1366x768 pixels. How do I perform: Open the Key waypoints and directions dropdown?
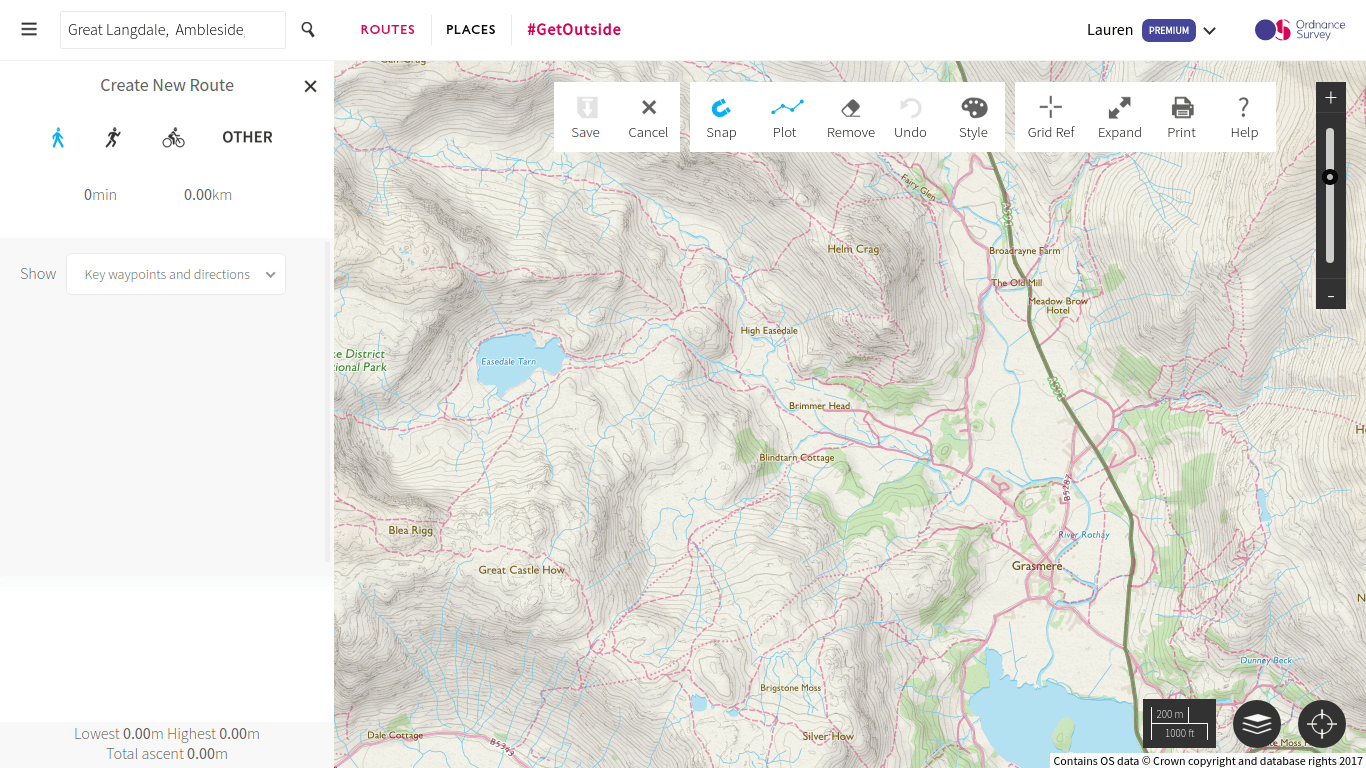pyautogui.click(x=176, y=274)
